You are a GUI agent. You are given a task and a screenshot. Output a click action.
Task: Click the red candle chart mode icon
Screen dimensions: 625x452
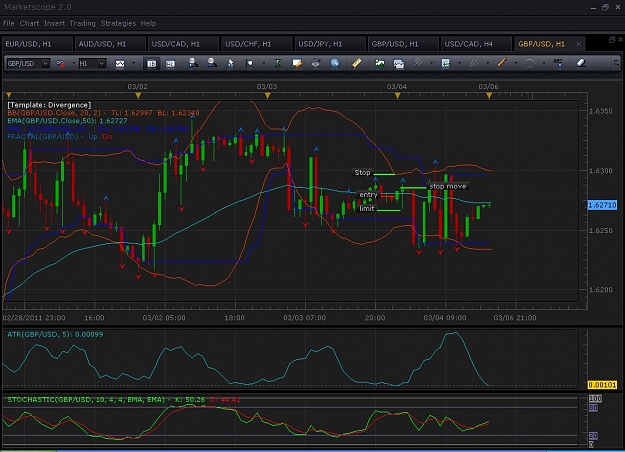click(x=61, y=63)
